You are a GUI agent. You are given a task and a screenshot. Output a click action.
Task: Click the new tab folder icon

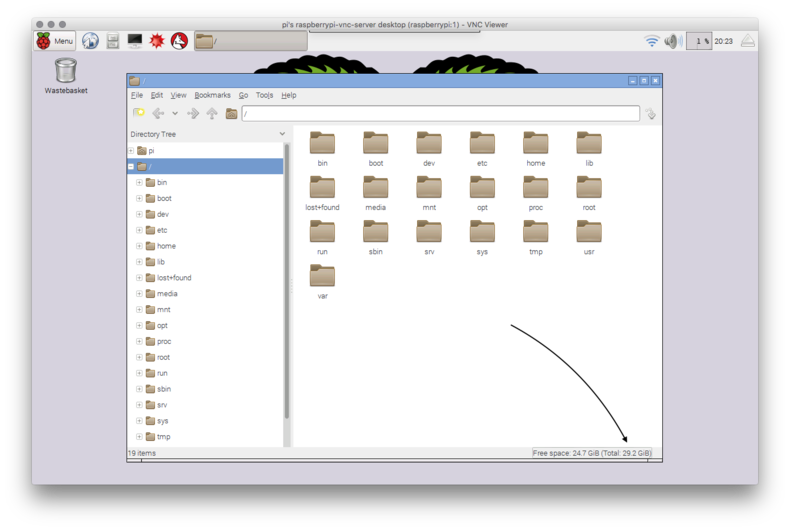(139, 114)
